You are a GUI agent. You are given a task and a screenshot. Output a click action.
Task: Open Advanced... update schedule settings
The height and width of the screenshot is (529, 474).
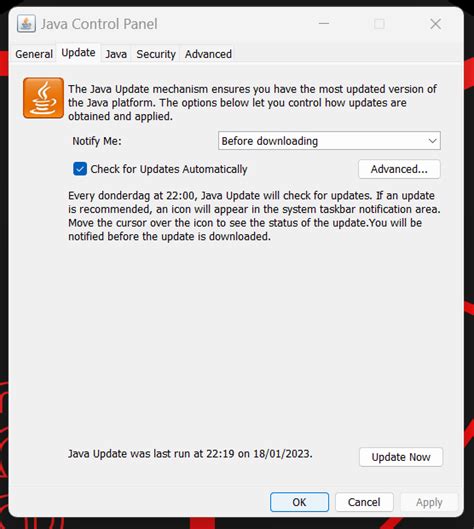point(399,169)
